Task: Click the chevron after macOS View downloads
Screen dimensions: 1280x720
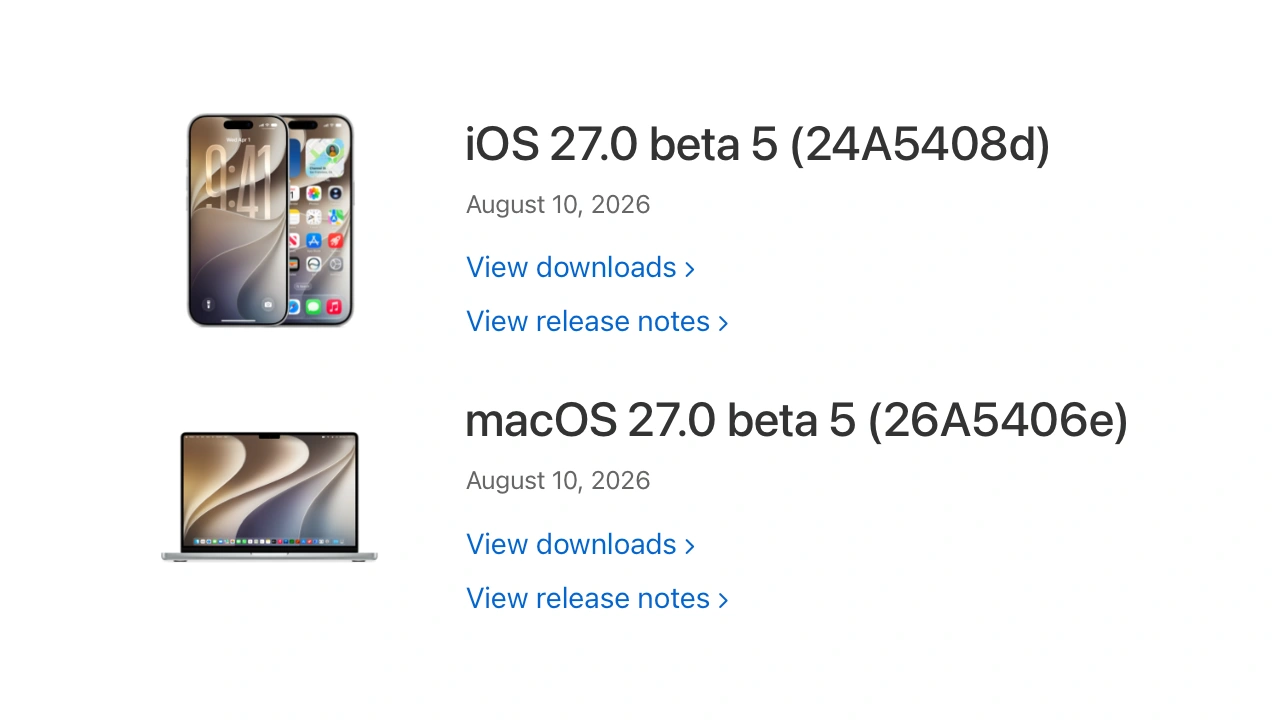Action: (x=689, y=546)
